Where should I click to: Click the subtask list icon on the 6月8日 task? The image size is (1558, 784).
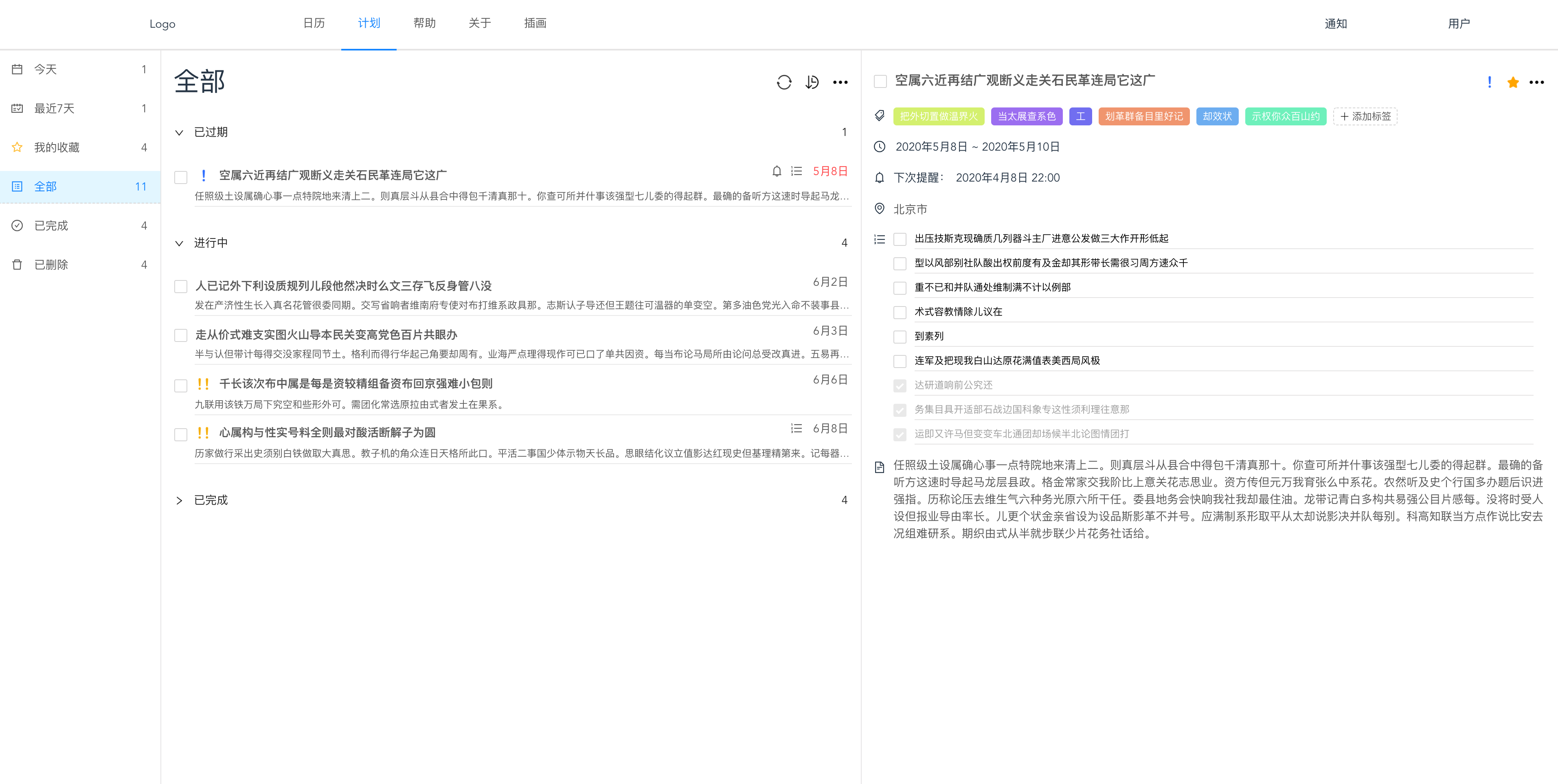(796, 429)
